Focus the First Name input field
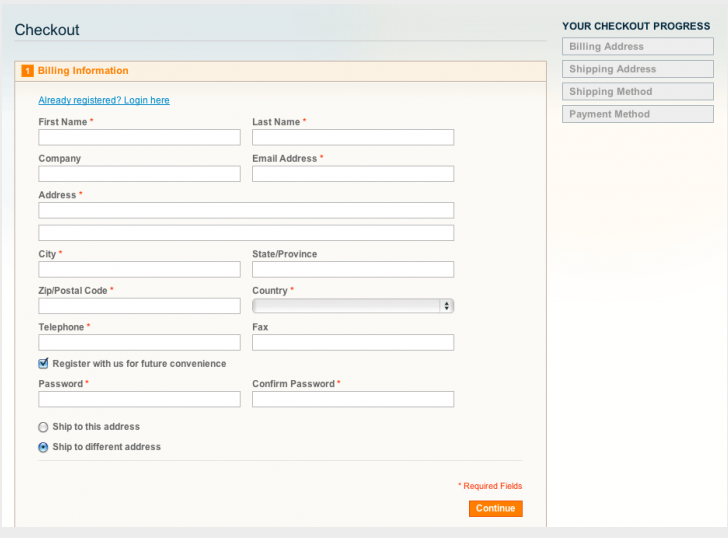The height and width of the screenshot is (538, 728). (139, 137)
